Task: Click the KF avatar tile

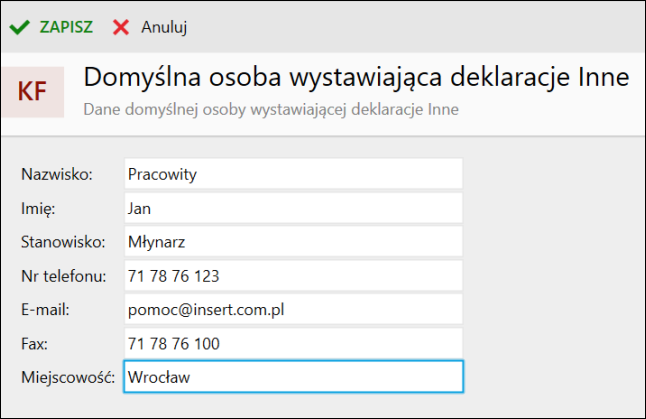Action: 33,92
